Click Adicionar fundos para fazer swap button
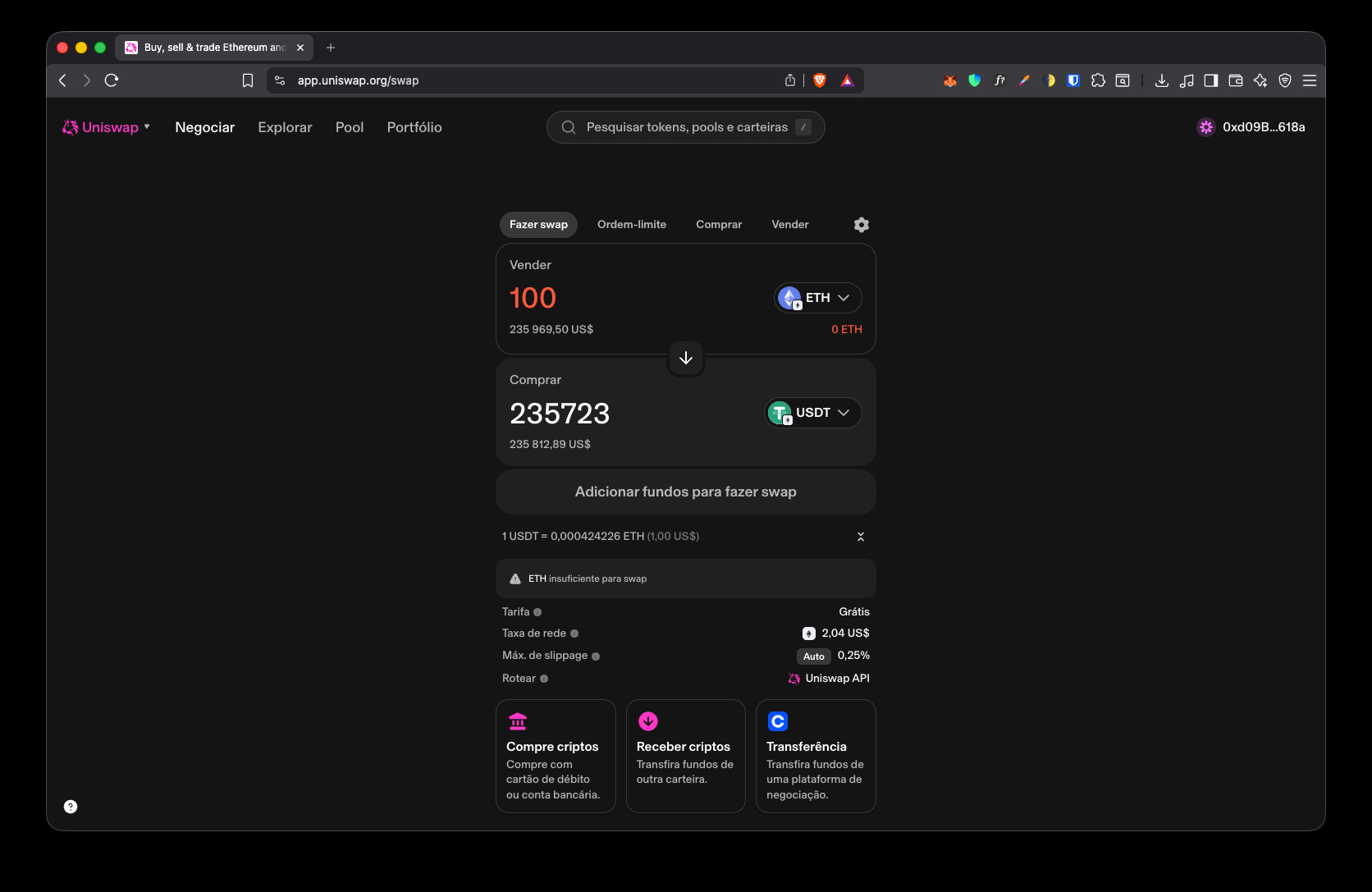The height and width of the screenshot is (892, 1372). point(686,492)
